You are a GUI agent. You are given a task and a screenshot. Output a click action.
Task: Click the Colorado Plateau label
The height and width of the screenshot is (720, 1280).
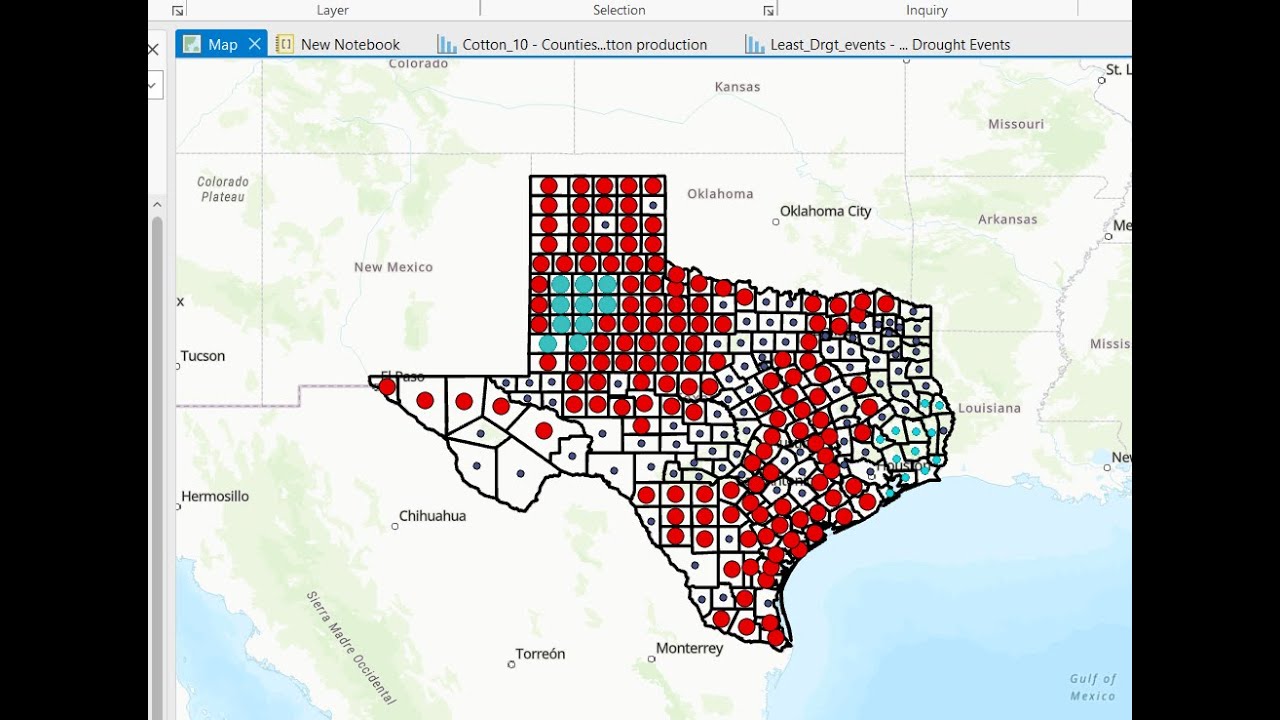pyautogui.click(x=222, y=189)
